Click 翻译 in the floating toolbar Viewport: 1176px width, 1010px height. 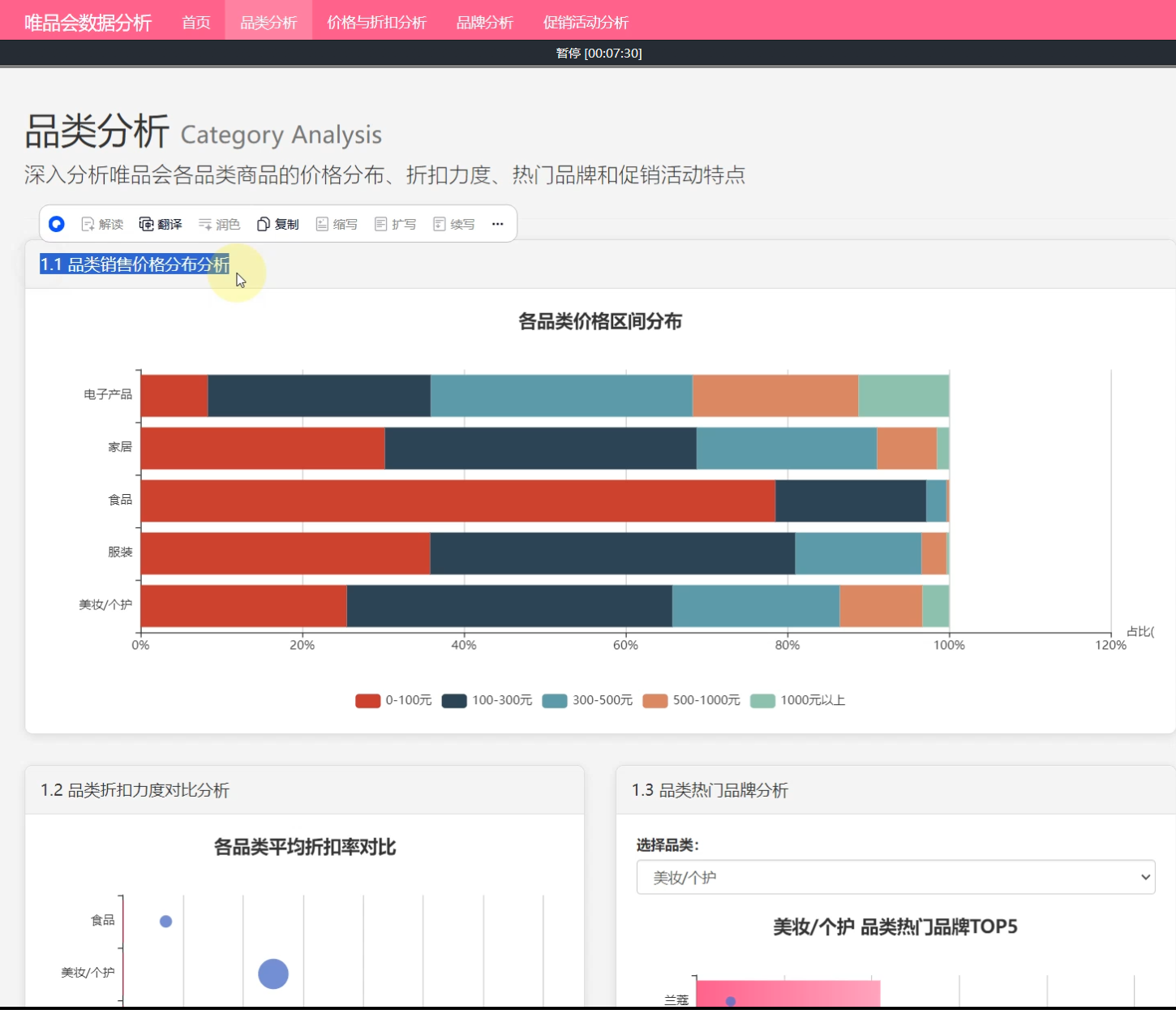click(x=161, y=224)
